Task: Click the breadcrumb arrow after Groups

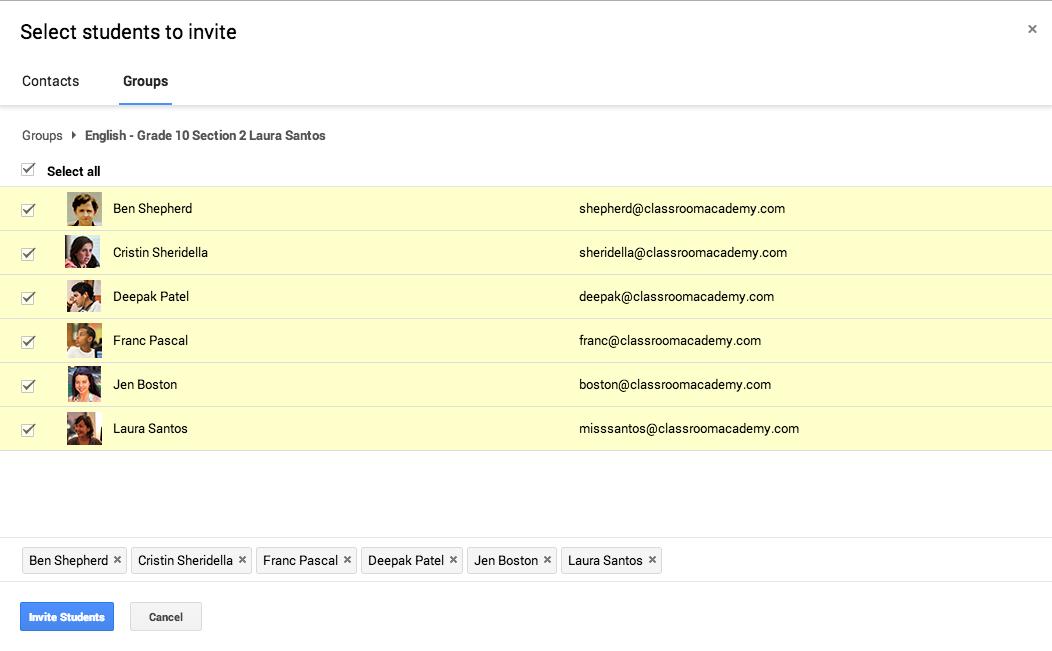Action: pos(74,135)
